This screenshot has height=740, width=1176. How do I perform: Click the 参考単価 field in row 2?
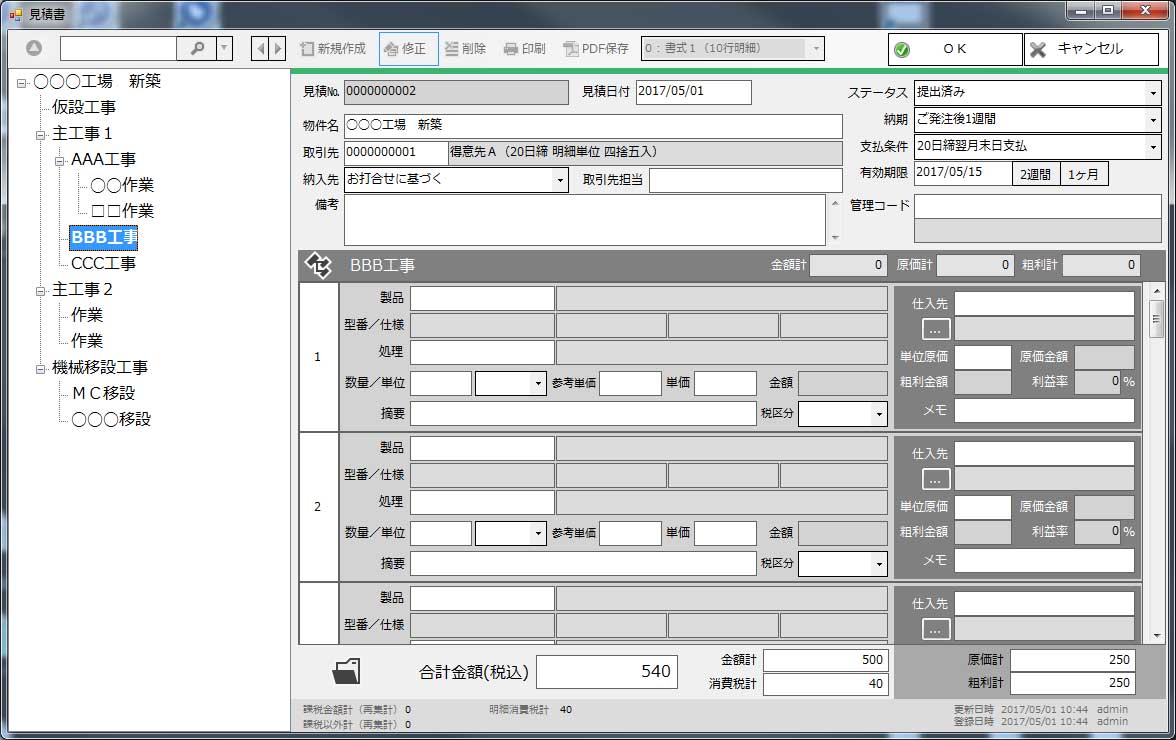coord(630,533)
